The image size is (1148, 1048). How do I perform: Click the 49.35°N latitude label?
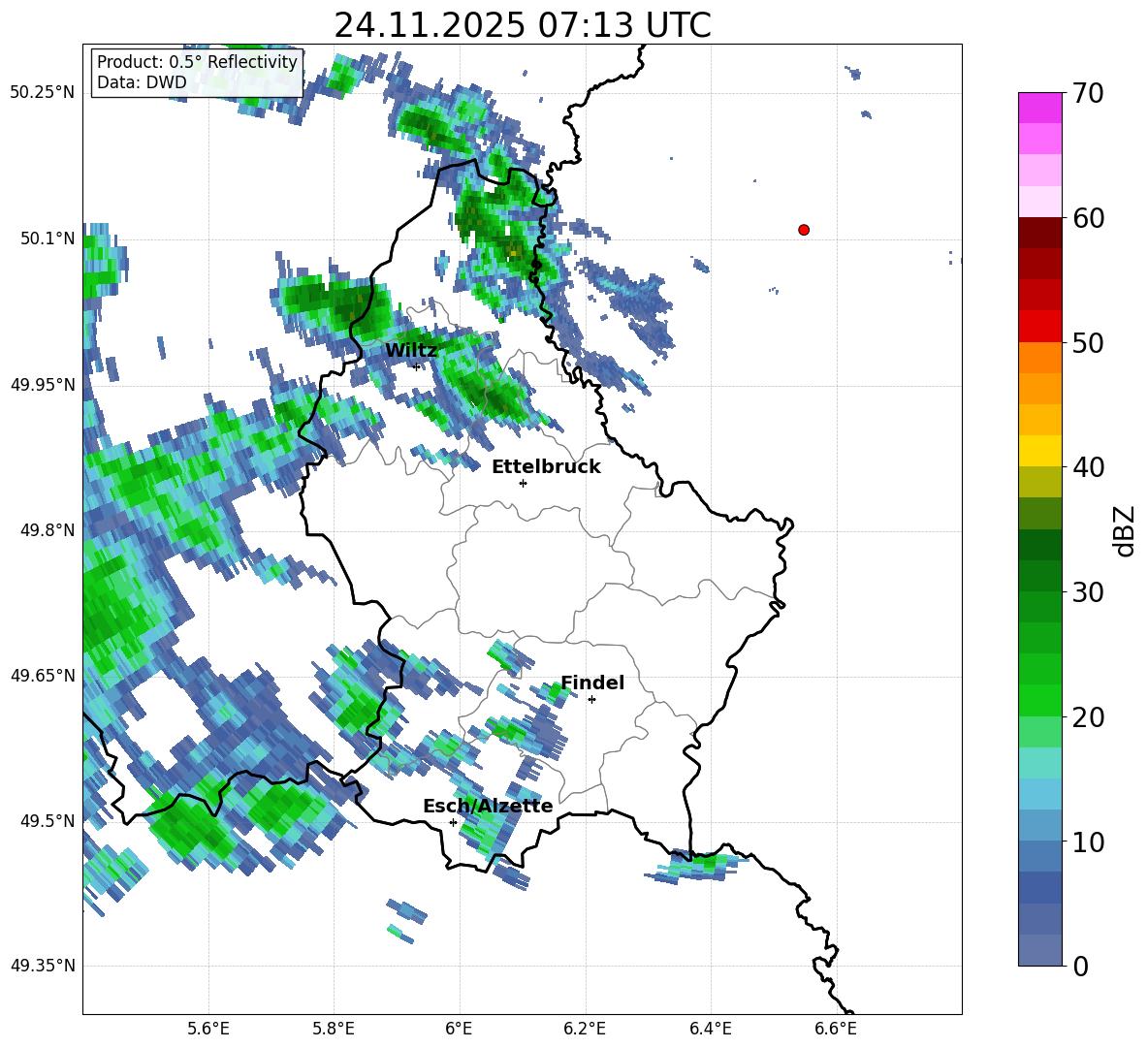[x=43, y=966]
